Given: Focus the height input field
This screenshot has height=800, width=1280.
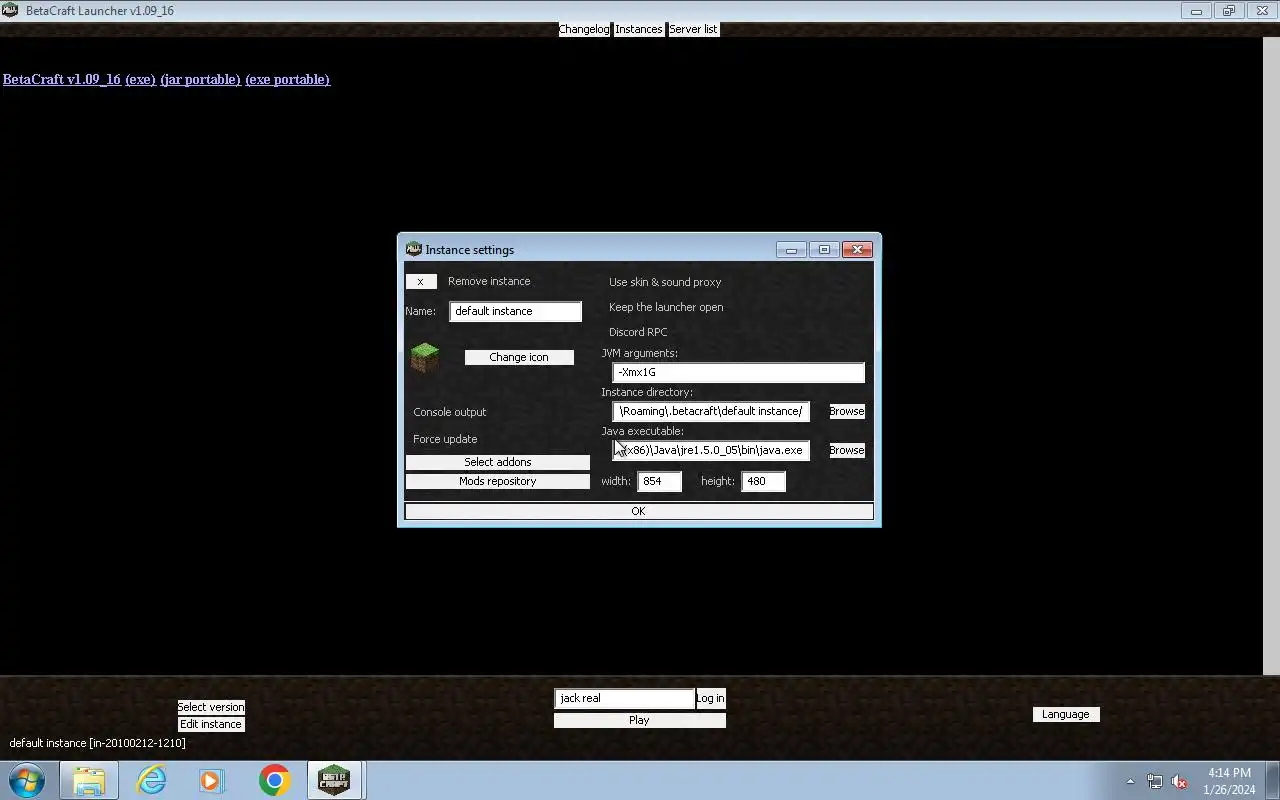Looking at the screenshot, I should [x=764, y=481].
